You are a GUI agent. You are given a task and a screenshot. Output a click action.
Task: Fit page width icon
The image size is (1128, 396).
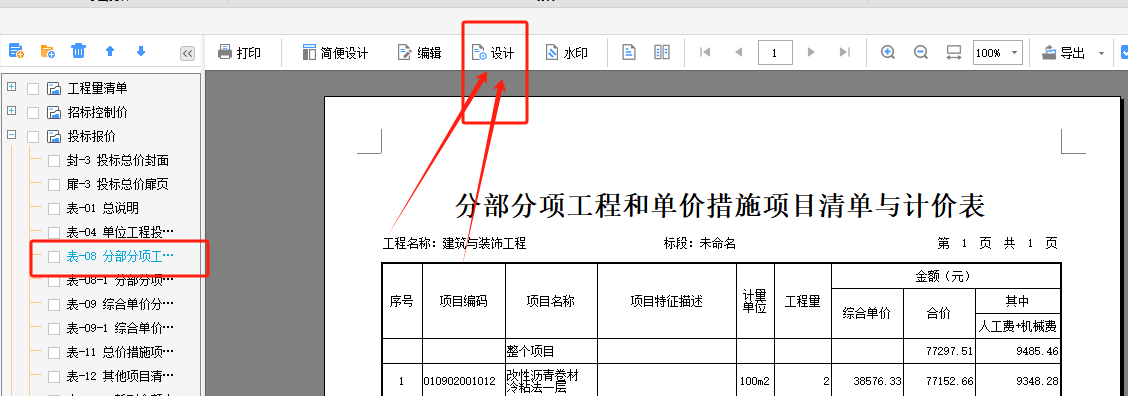(954, 53)
